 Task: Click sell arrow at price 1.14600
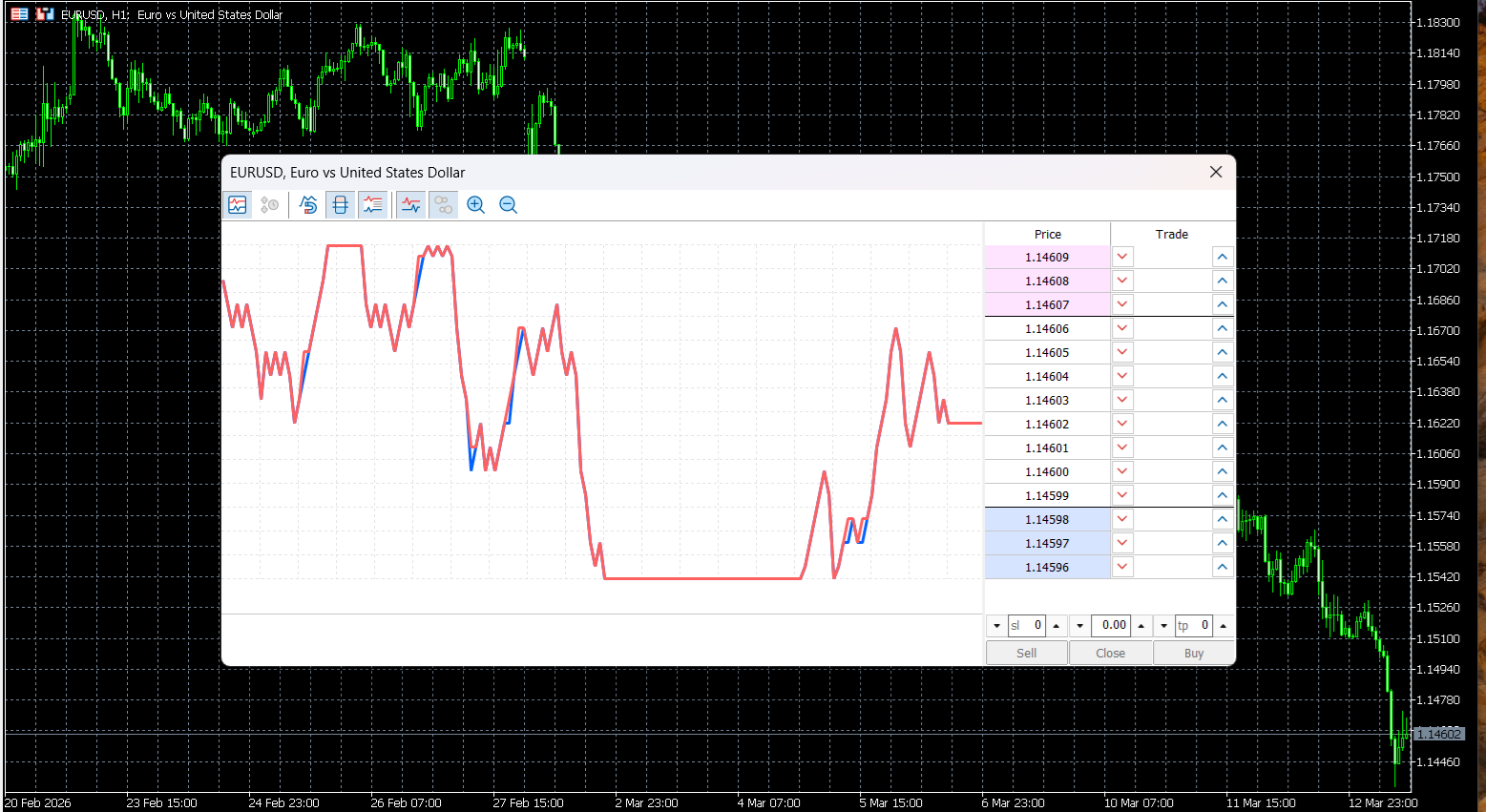coord(1122,471)
